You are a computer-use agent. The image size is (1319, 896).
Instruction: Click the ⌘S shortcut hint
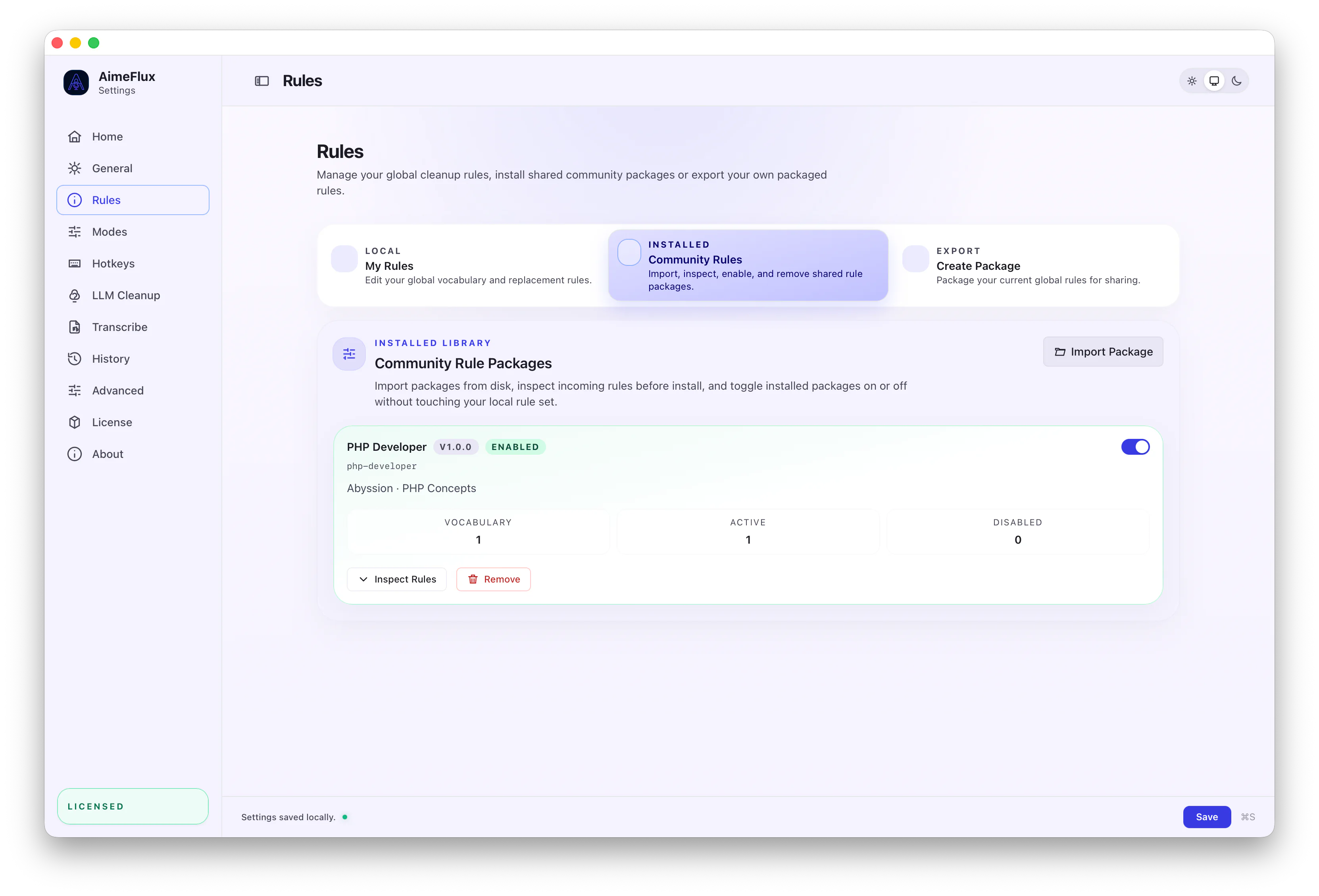tap(1248, 817)
